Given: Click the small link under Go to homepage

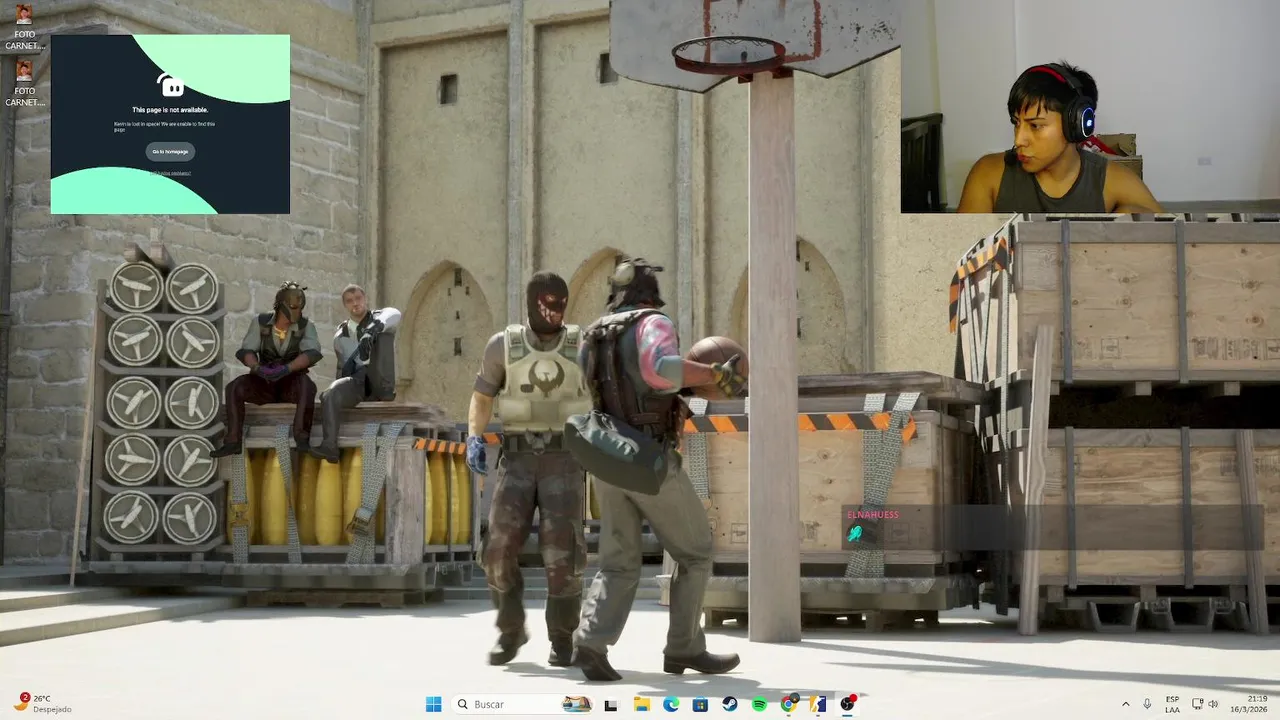Looking at the screenshot, I should 170,173.
